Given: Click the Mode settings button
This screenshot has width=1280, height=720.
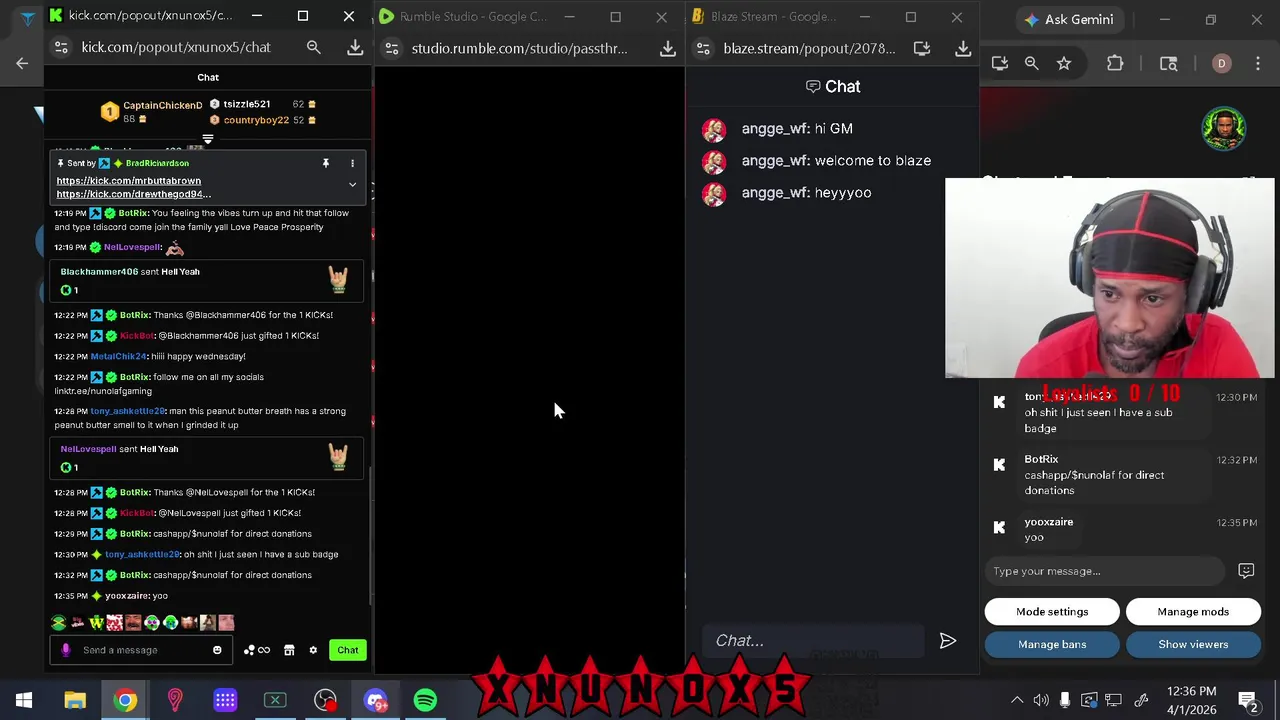Looking at the screenshot, I should pyautogui.click(x=1052, y=612).
